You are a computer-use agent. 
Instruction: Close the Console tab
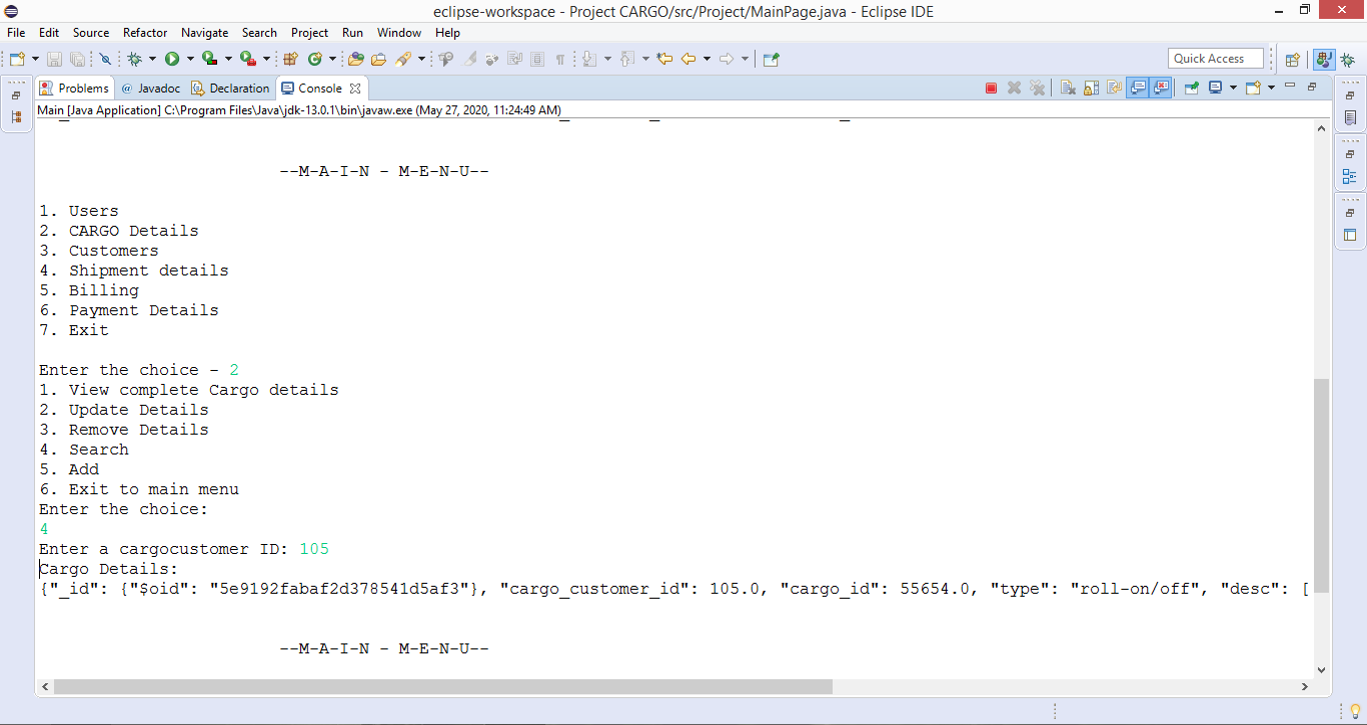click(x=355, y=88)
